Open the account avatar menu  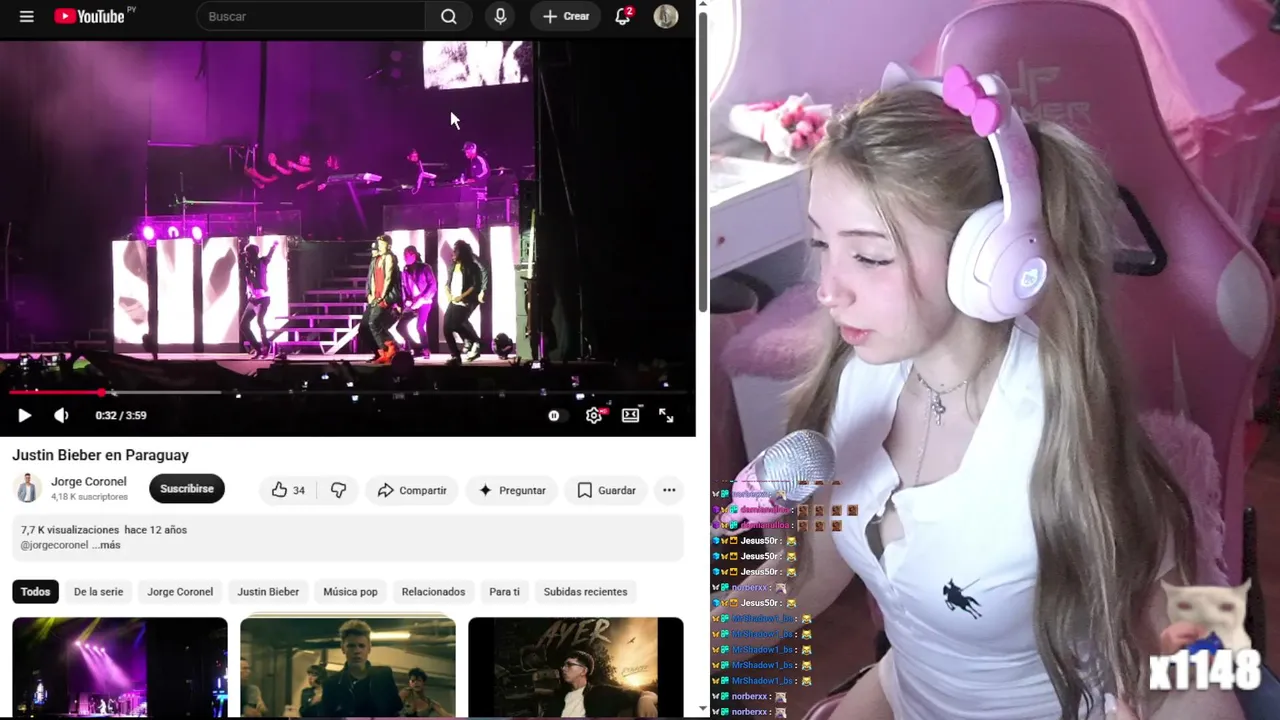coord(666,16)
